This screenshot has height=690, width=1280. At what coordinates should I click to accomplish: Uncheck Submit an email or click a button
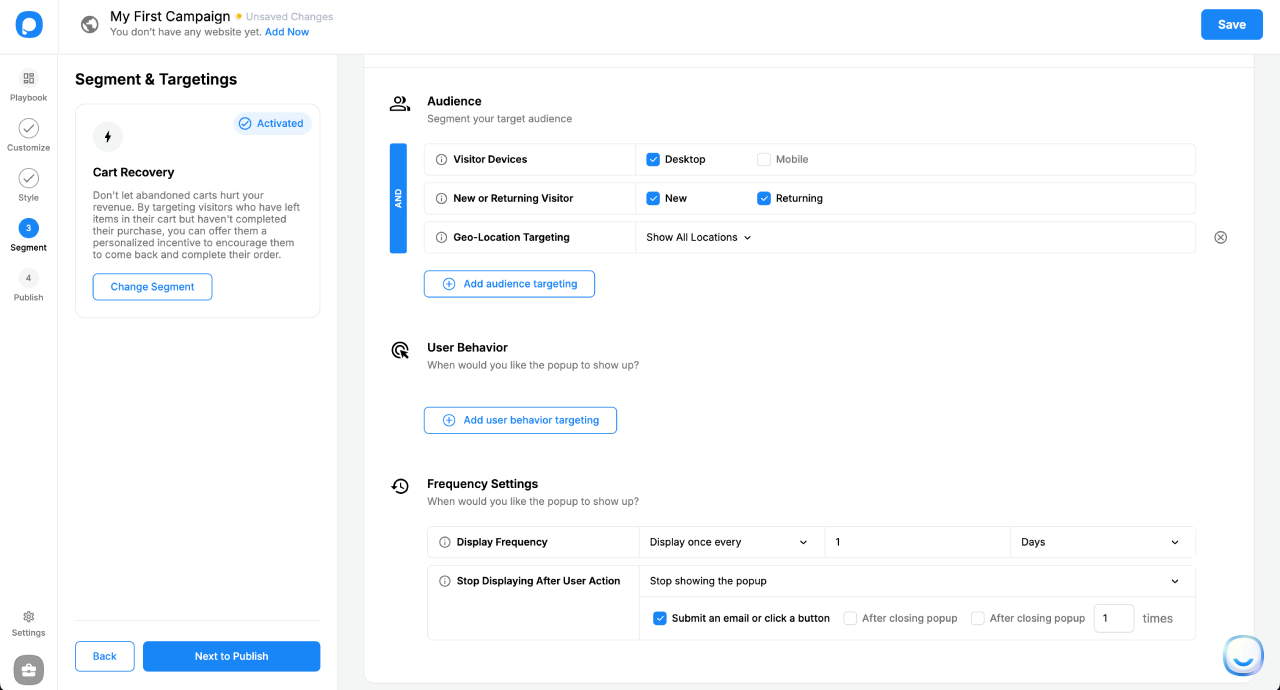(x=660, y=618)
